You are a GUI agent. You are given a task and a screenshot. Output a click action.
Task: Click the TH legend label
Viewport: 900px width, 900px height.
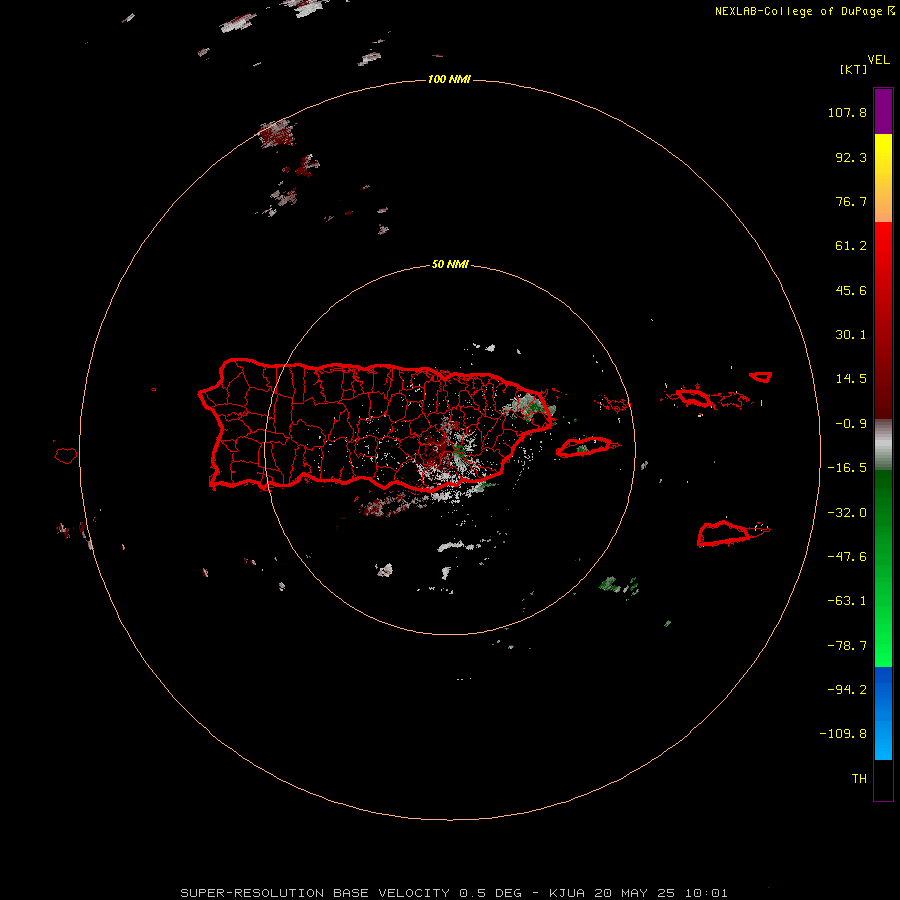pos(859,779)
